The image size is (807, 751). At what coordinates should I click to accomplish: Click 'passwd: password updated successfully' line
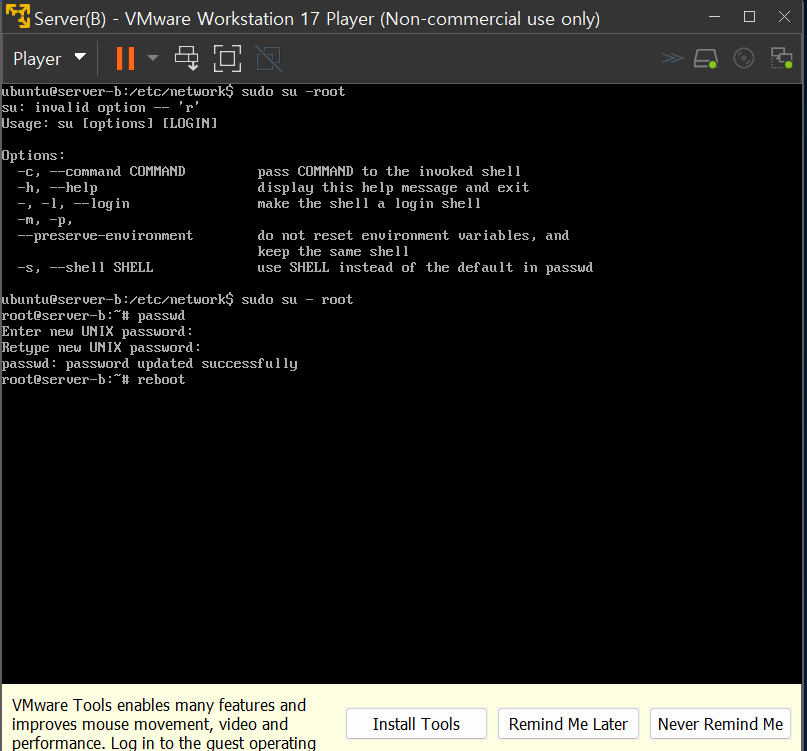point(149,364)
